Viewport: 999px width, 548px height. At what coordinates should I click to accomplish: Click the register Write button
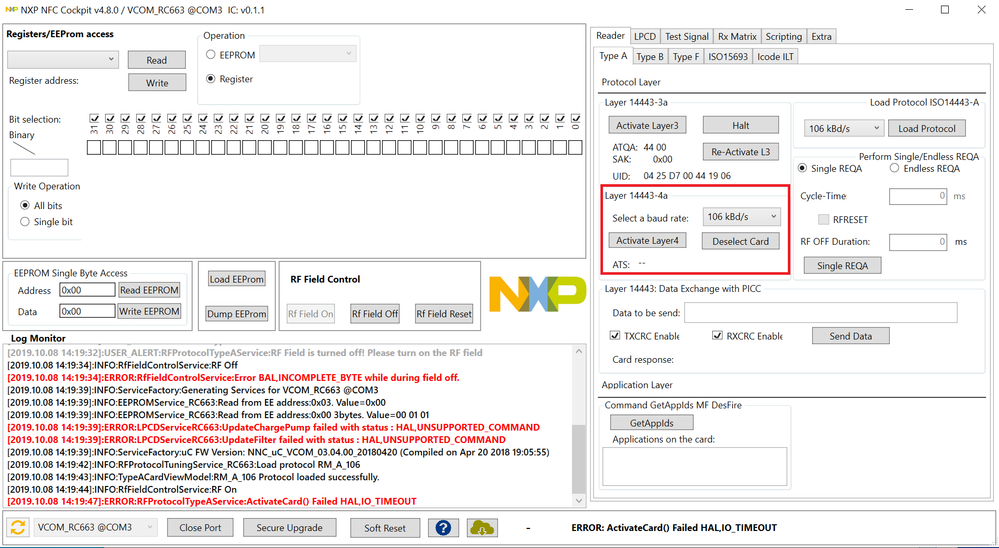(x=157, y=83)
